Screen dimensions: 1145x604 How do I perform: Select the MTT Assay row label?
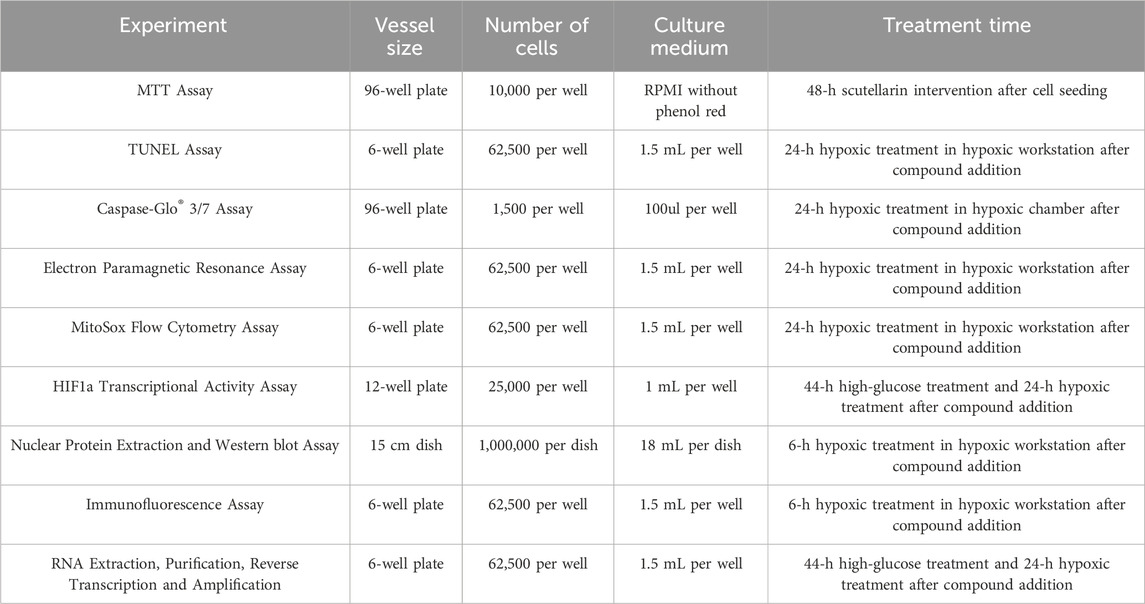click(x=173, y=91)
